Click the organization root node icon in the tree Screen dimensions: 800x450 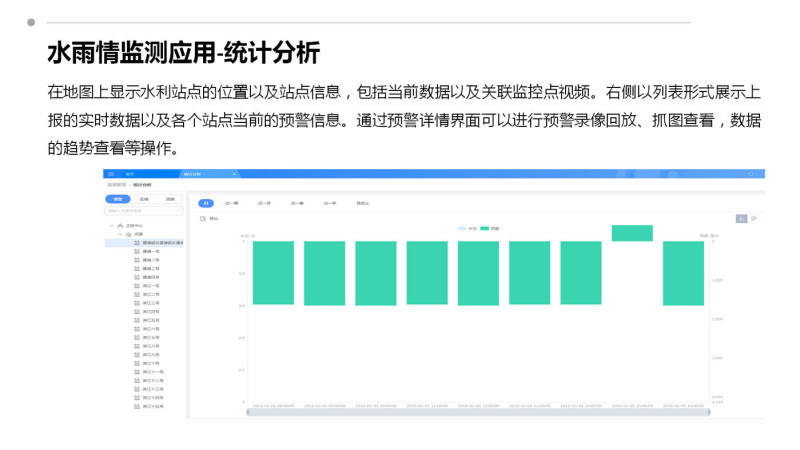click(120, 226)
